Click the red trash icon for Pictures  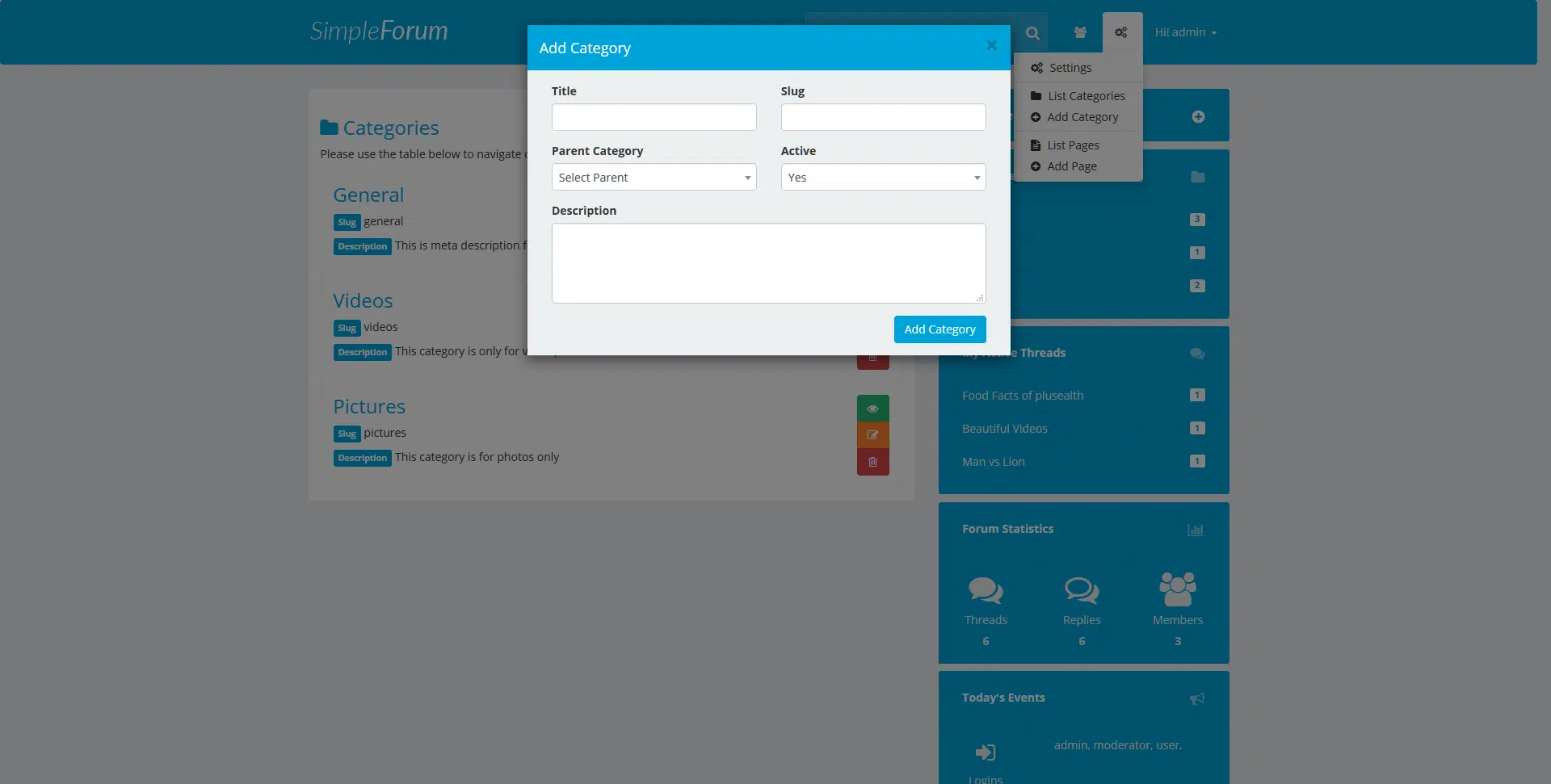(x=872, y=462)
